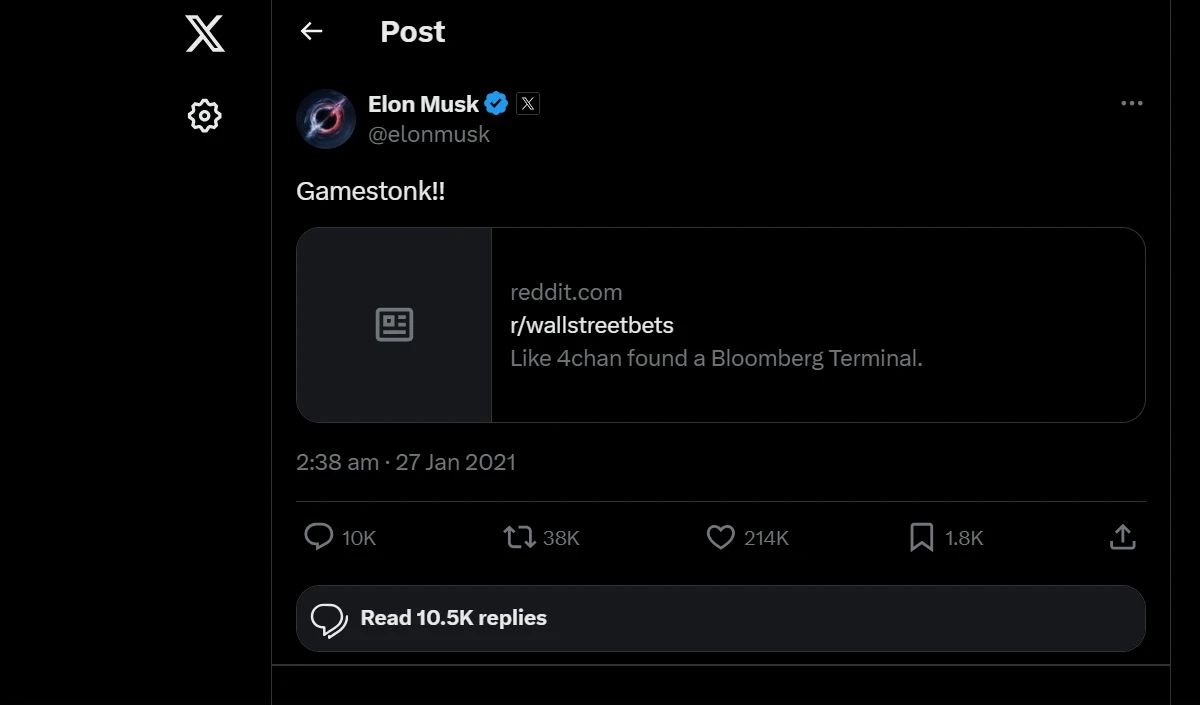The image size is (1200, 705).
Task: Open the settings gear icon
Action: pos(204,116)
